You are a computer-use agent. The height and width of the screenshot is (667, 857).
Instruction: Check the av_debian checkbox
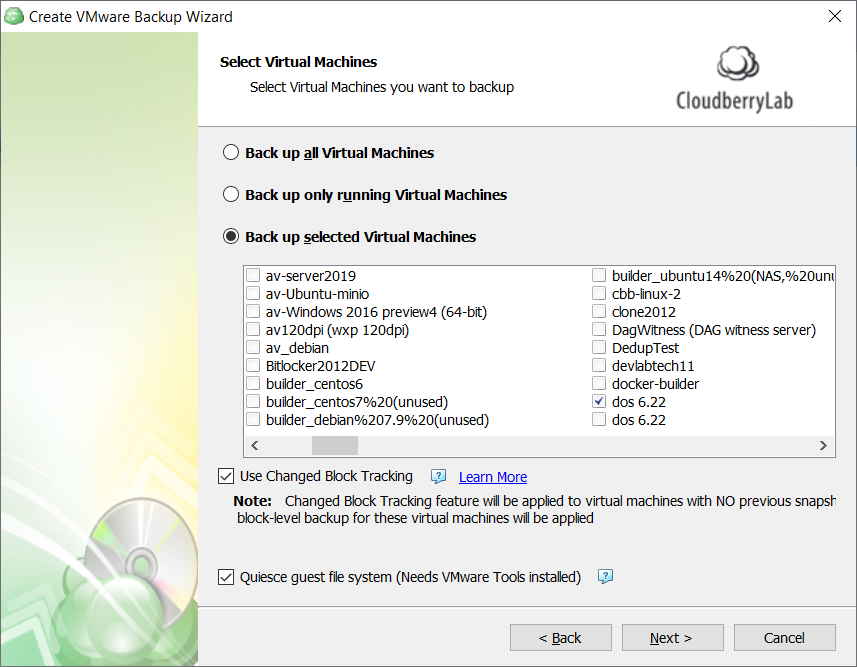(x=253, y=347)
